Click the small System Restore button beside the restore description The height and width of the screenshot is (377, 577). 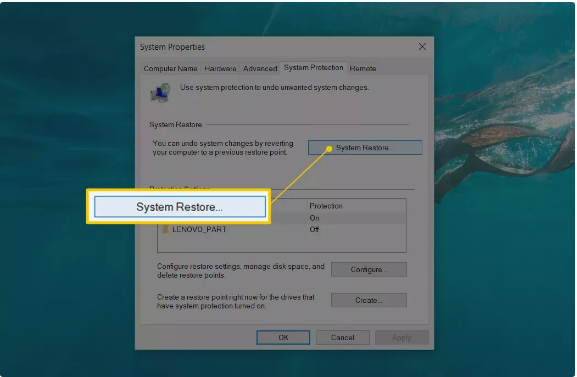pos(365,148)
